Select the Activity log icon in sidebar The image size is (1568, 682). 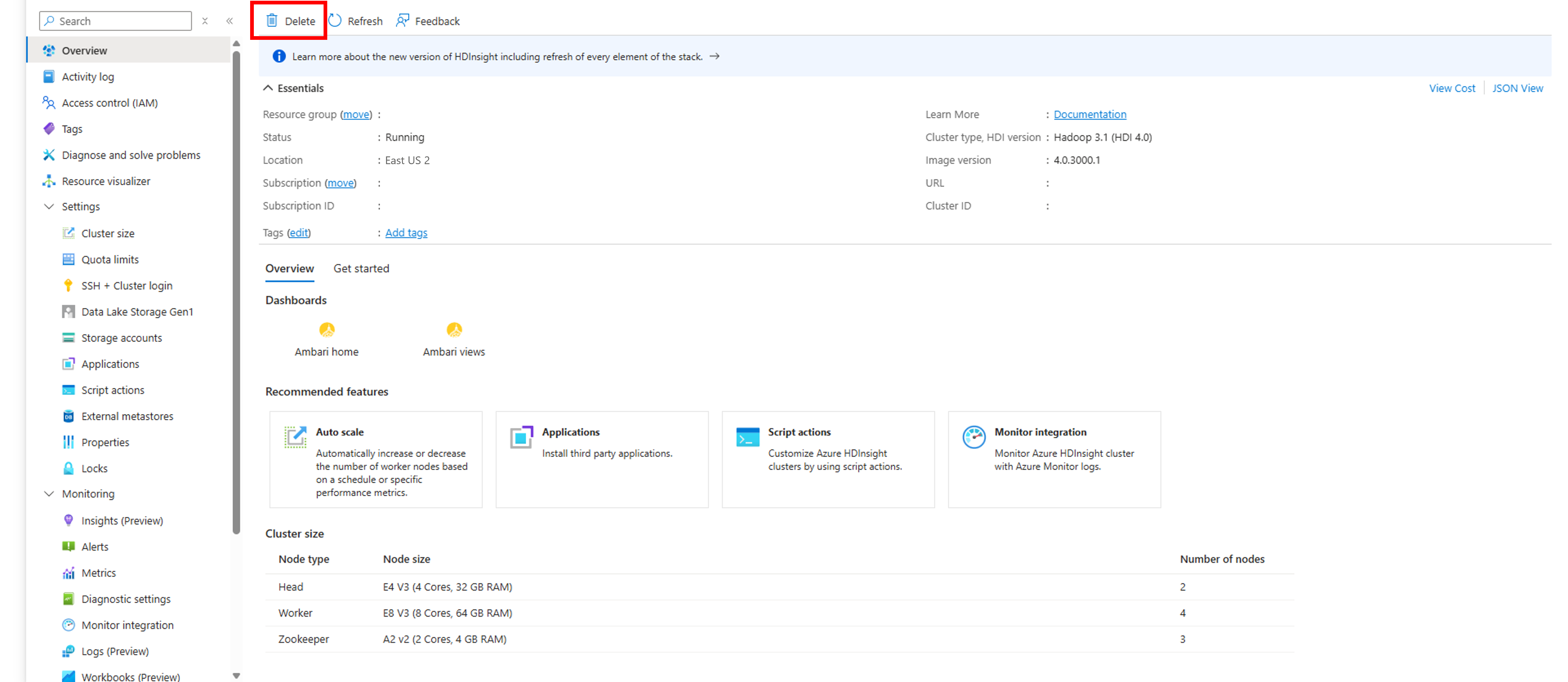49,76
